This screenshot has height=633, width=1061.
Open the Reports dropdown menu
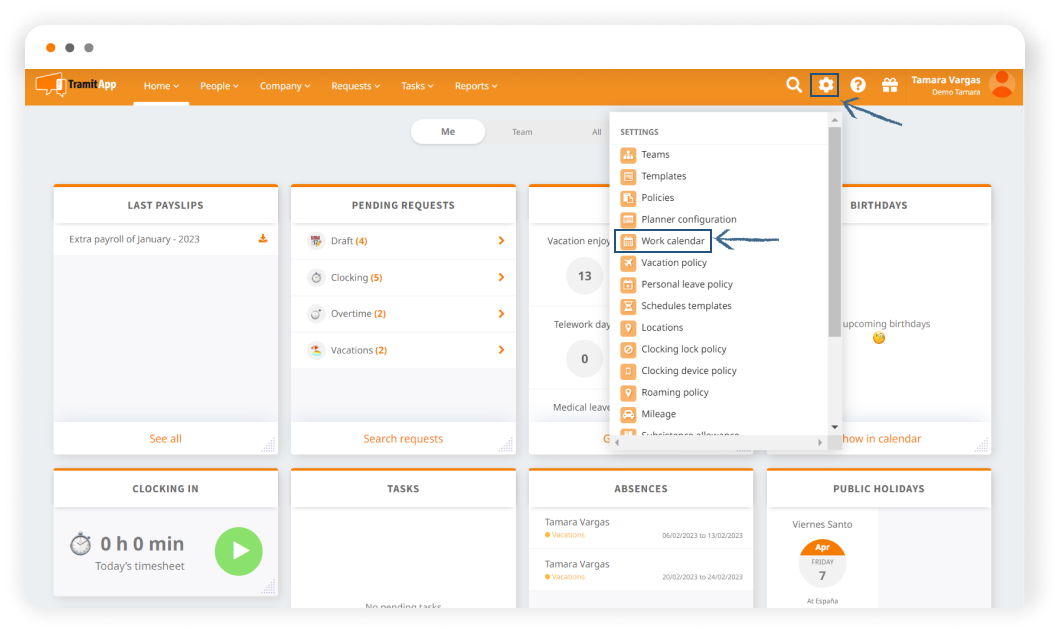[476, 86]
